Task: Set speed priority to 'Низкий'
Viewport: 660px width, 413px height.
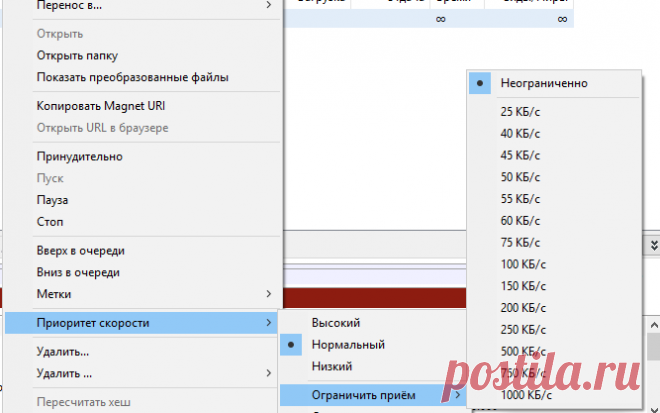Action: click(373, 366)
